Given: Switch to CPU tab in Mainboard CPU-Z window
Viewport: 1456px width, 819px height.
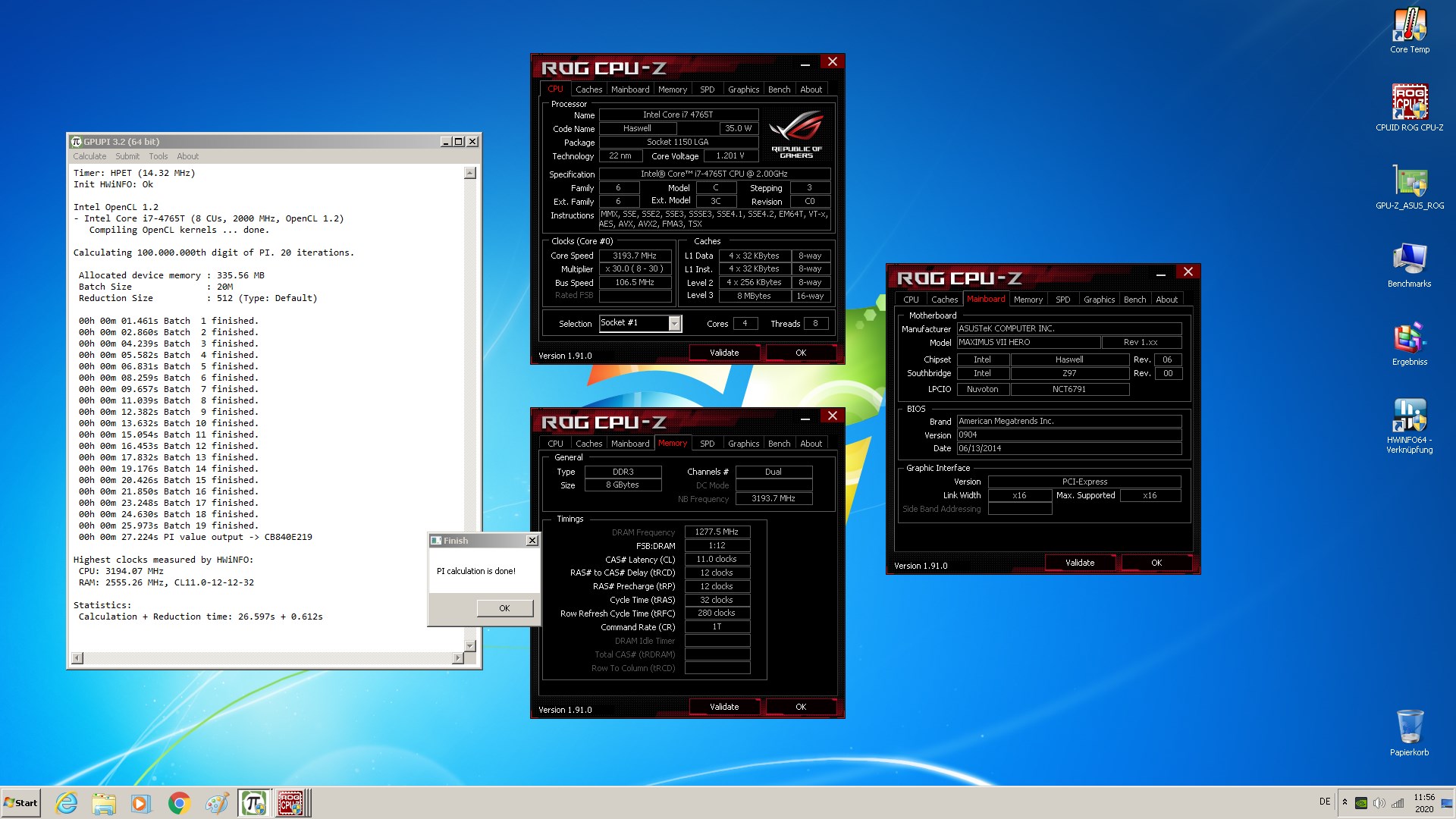Looking at the screenshot, I should click(x=911, y=300).
